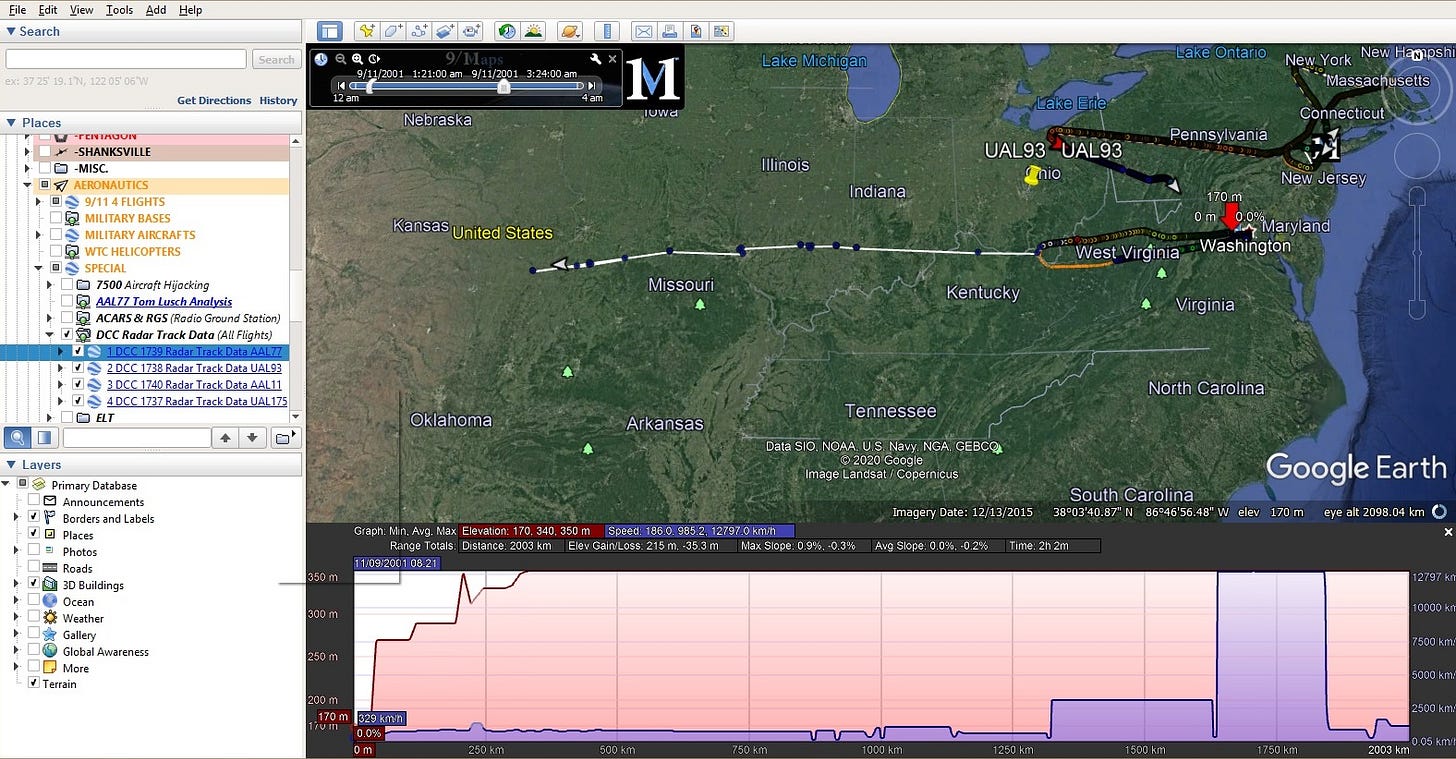Collapse the Search panel header
Image resolution: width=1456 pixels, height=759 pixels.
coord(11,31)
